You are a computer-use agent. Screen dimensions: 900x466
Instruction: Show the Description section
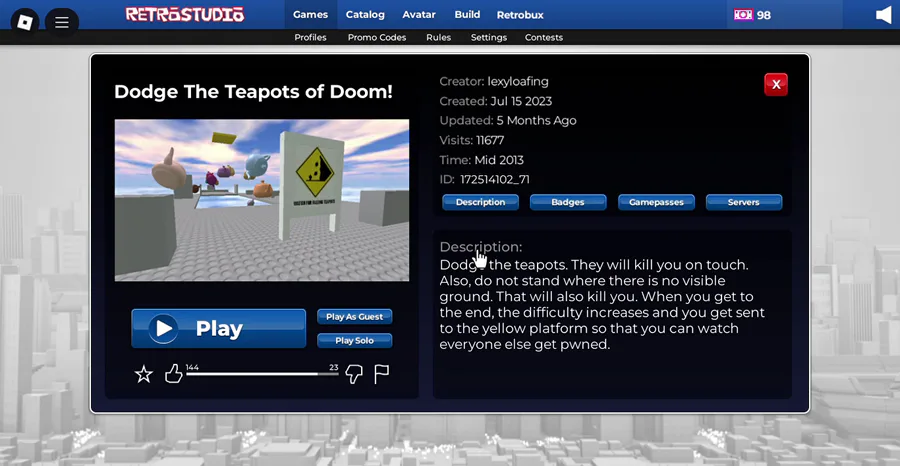click(480, 202)
